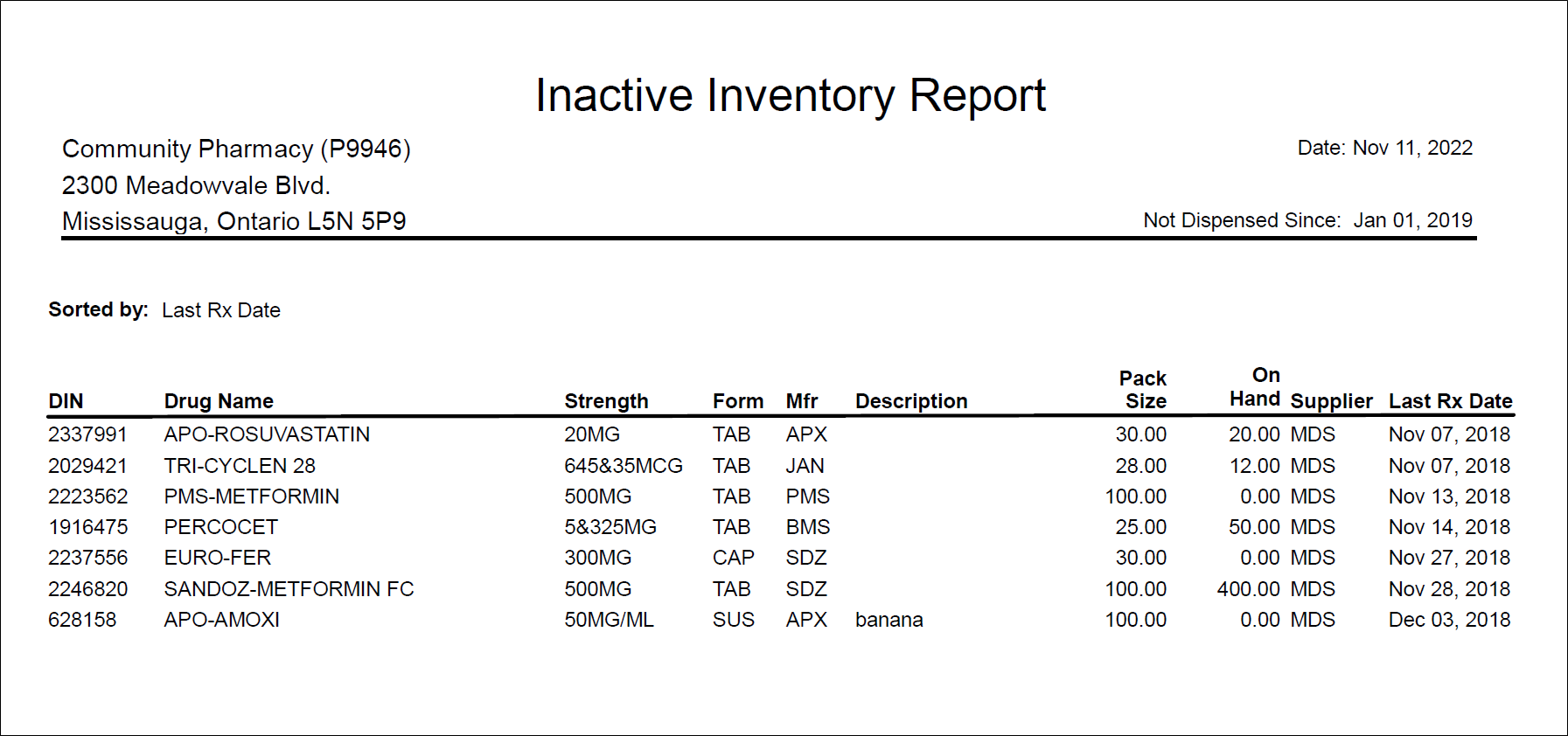Click the Community Pharmacy (P9946) name
1568x736 pixels.
(236, 149)
